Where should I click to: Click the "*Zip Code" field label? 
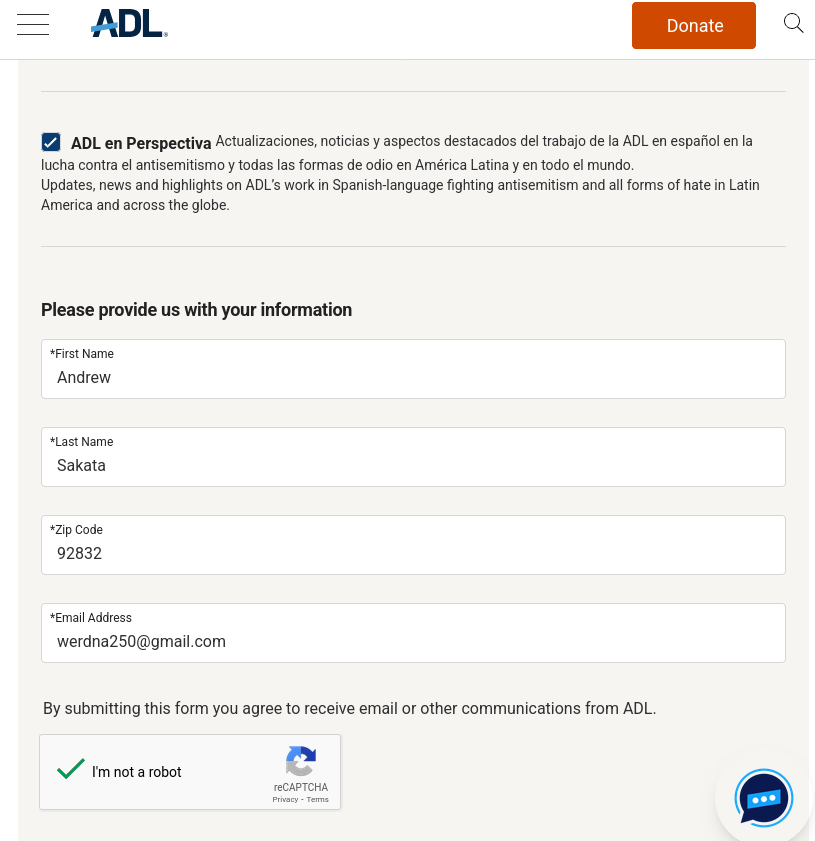click(77, 530)
